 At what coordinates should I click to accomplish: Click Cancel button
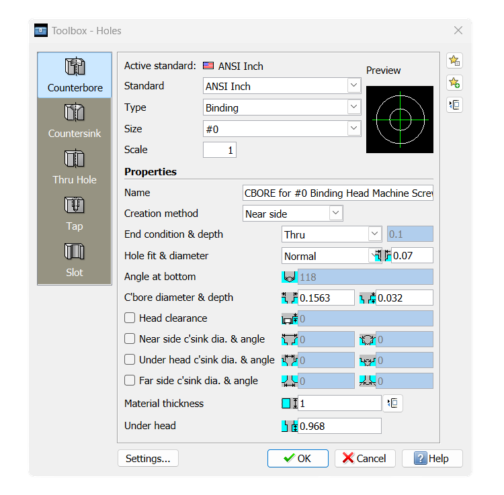365,458
